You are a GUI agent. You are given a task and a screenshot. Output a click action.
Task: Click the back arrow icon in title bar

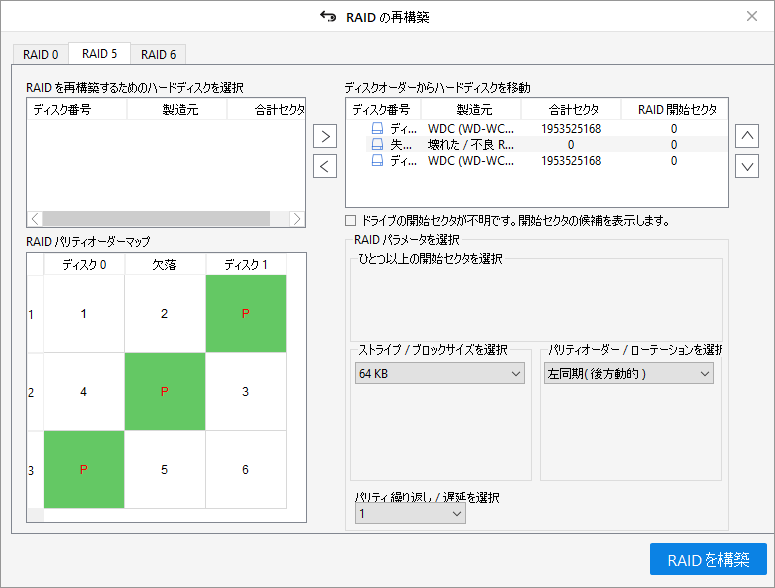coord(328,17)
